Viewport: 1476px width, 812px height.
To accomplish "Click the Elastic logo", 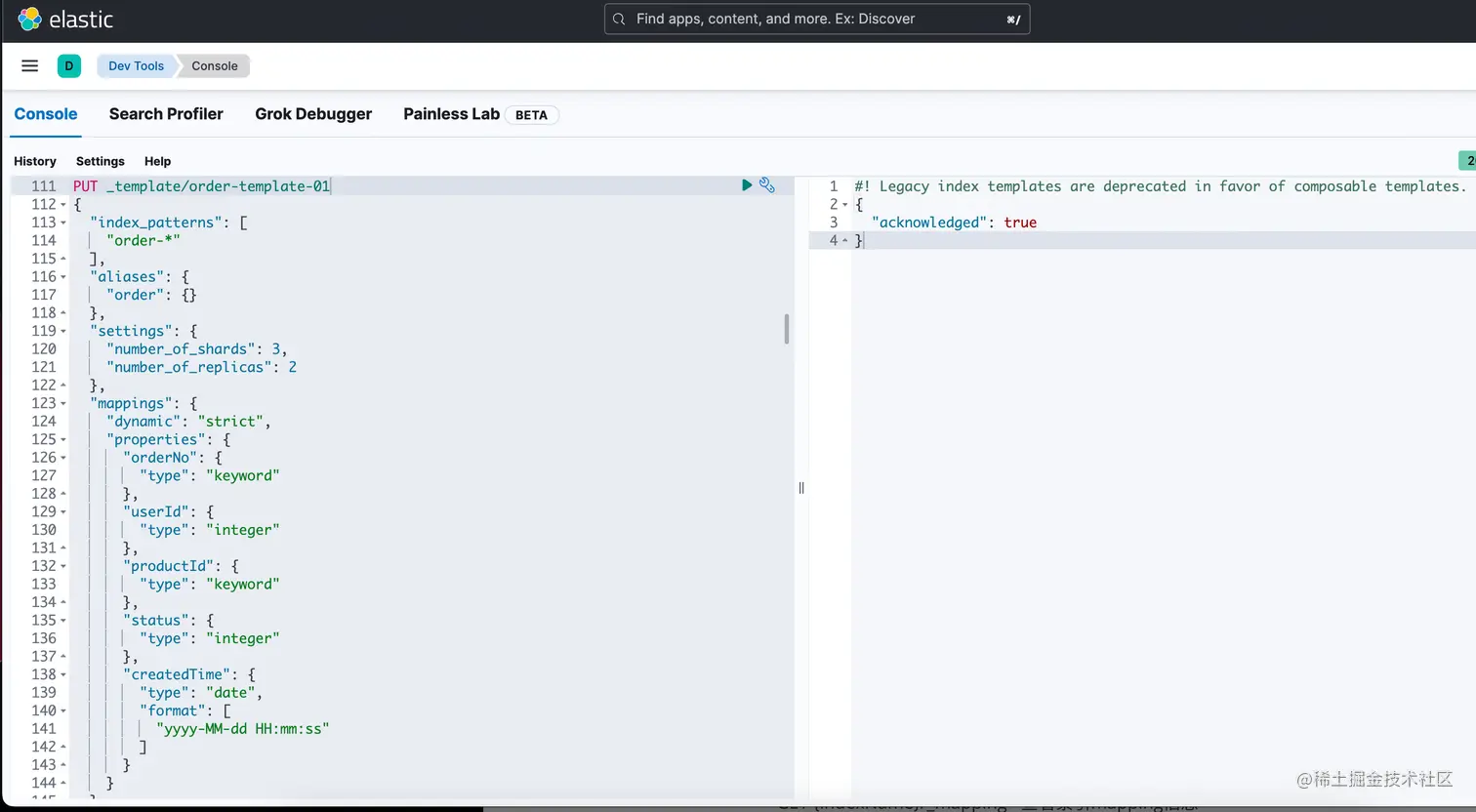I will click(65, 20).
